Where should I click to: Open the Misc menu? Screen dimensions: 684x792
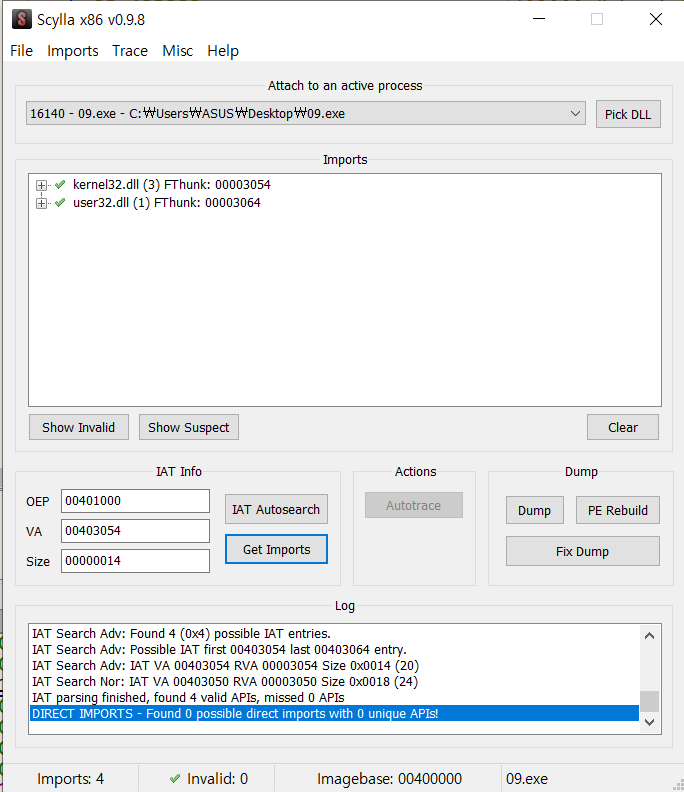177,51
